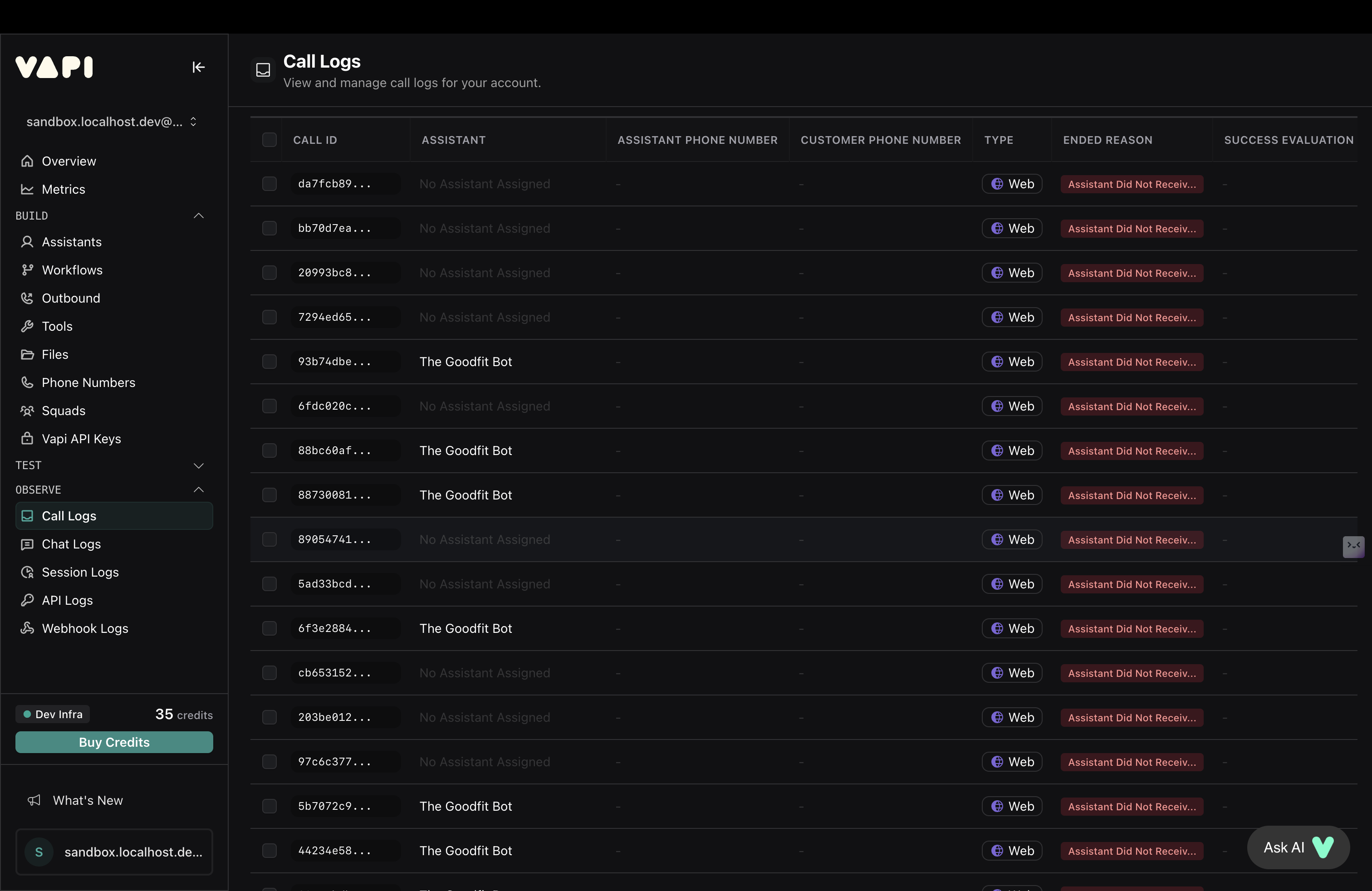This screenshot has height=891, width=1372.
Task: Expand the TEST section
Action: (x=198, y=465)
